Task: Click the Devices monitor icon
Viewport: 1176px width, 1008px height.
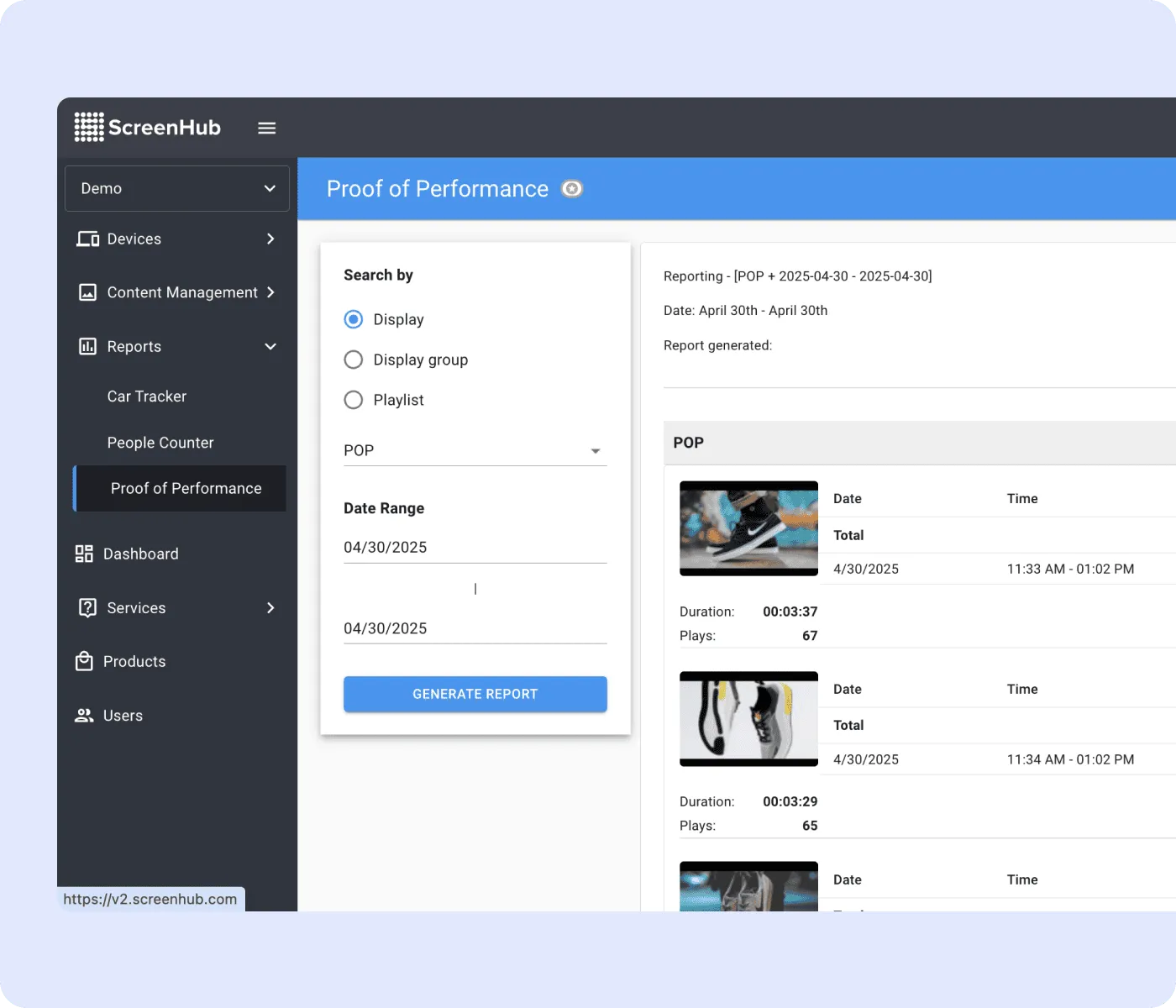Action: (87, 239)
